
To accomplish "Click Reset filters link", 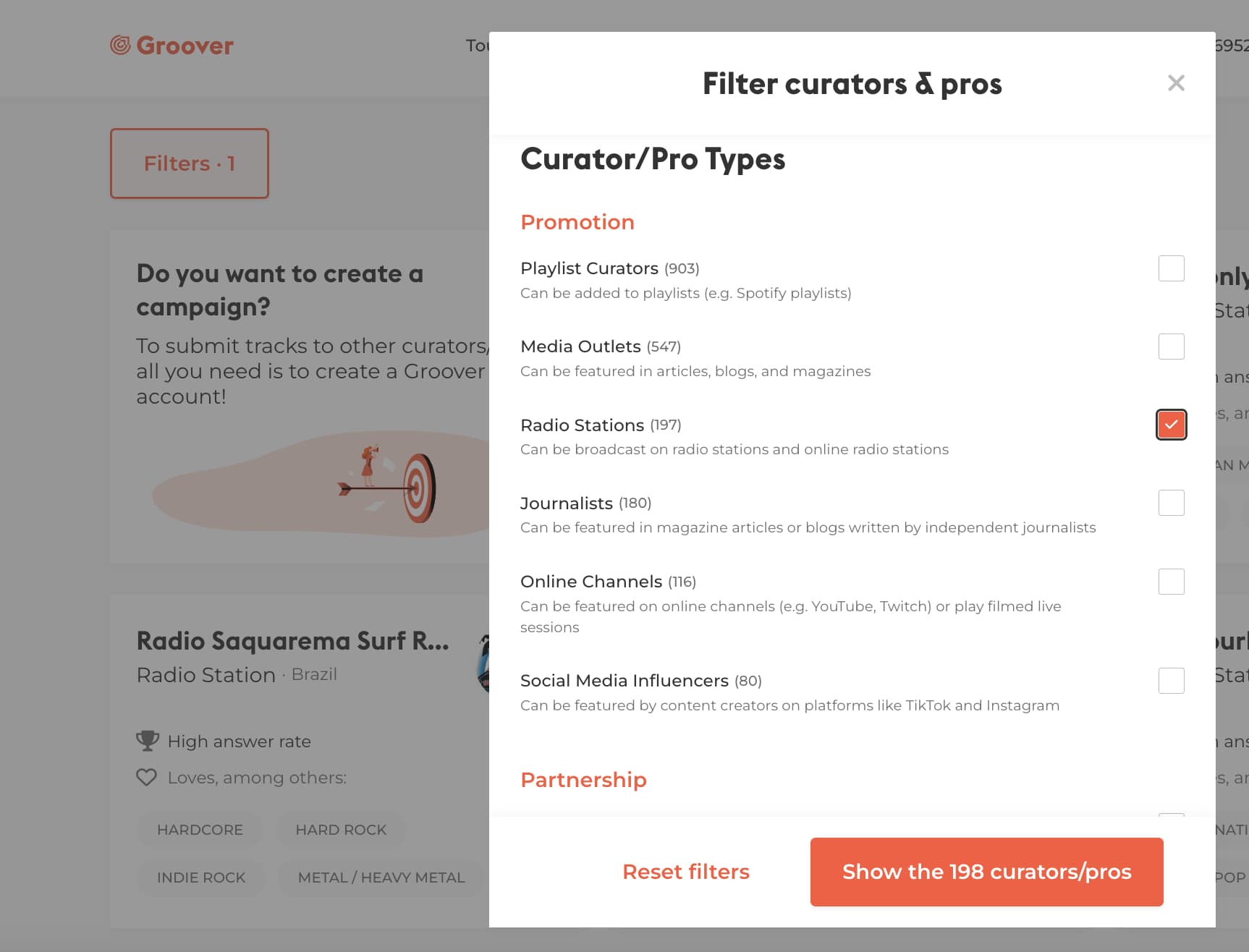I will pos(686,872).
